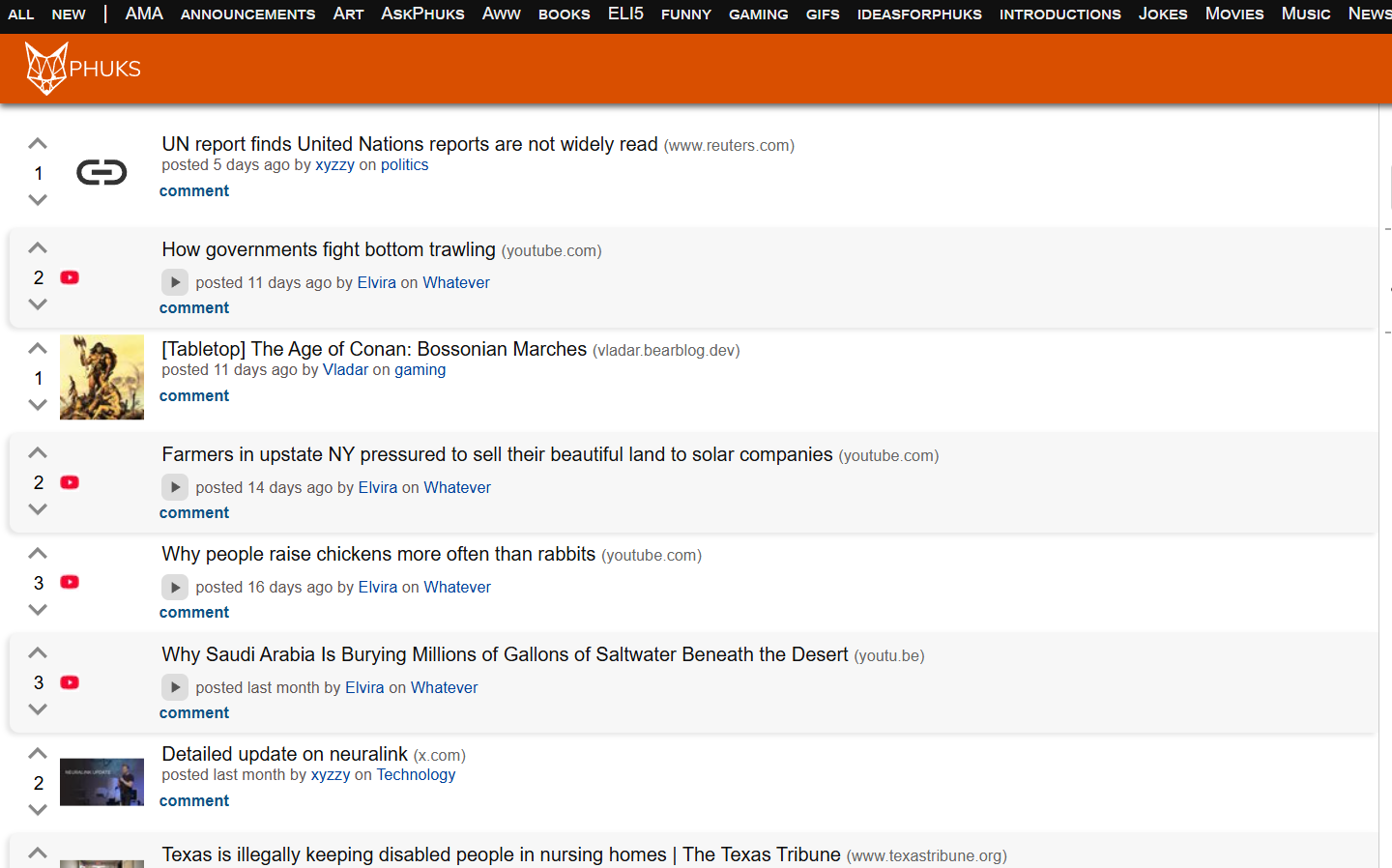This screenshot has width=1392, height=868.
Task: Upvote the upstate NY farmers post
Action: tap(38, 453)
